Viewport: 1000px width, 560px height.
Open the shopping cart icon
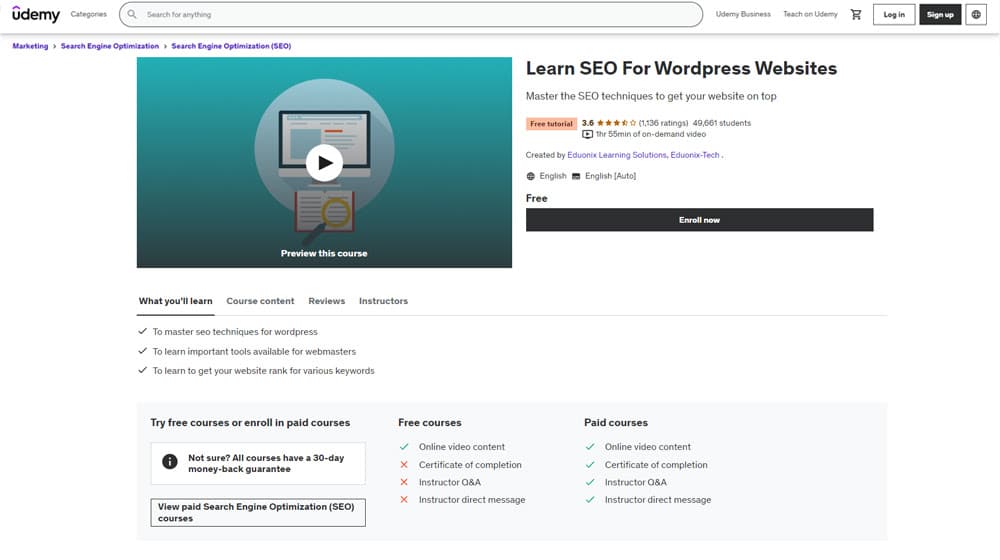click(x=856, y=14)
